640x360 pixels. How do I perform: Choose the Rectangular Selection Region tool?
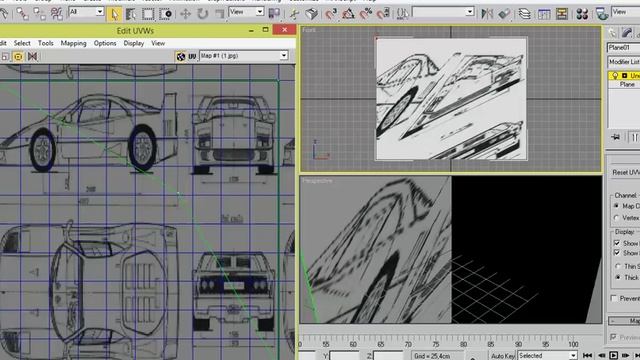[148, 14]
